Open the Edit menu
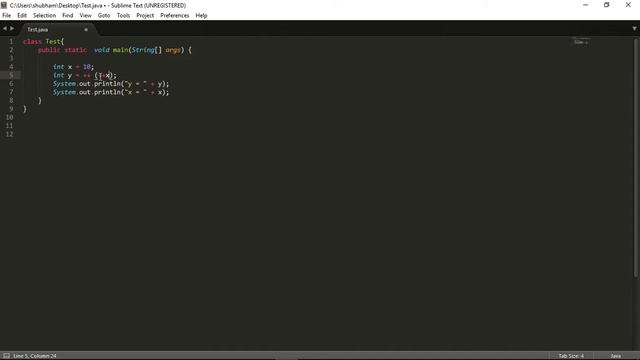The height and width of the screenshot is (360, 640). pos(22,16)
